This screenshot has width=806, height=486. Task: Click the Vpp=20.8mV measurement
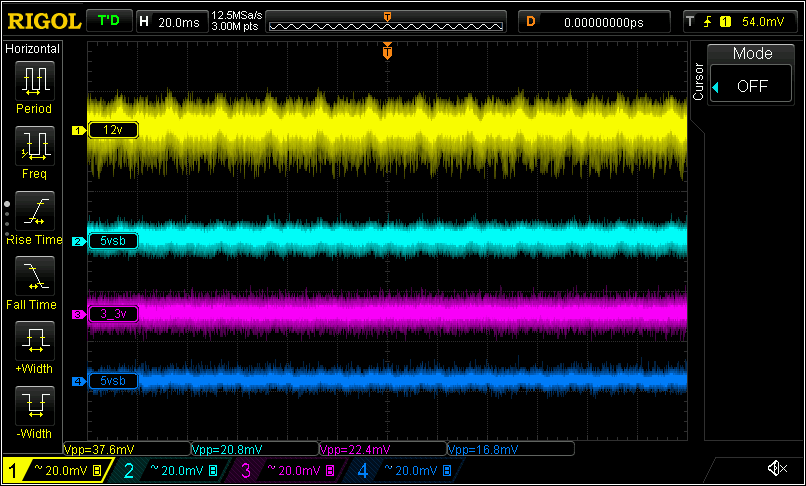tap(254, 449)
